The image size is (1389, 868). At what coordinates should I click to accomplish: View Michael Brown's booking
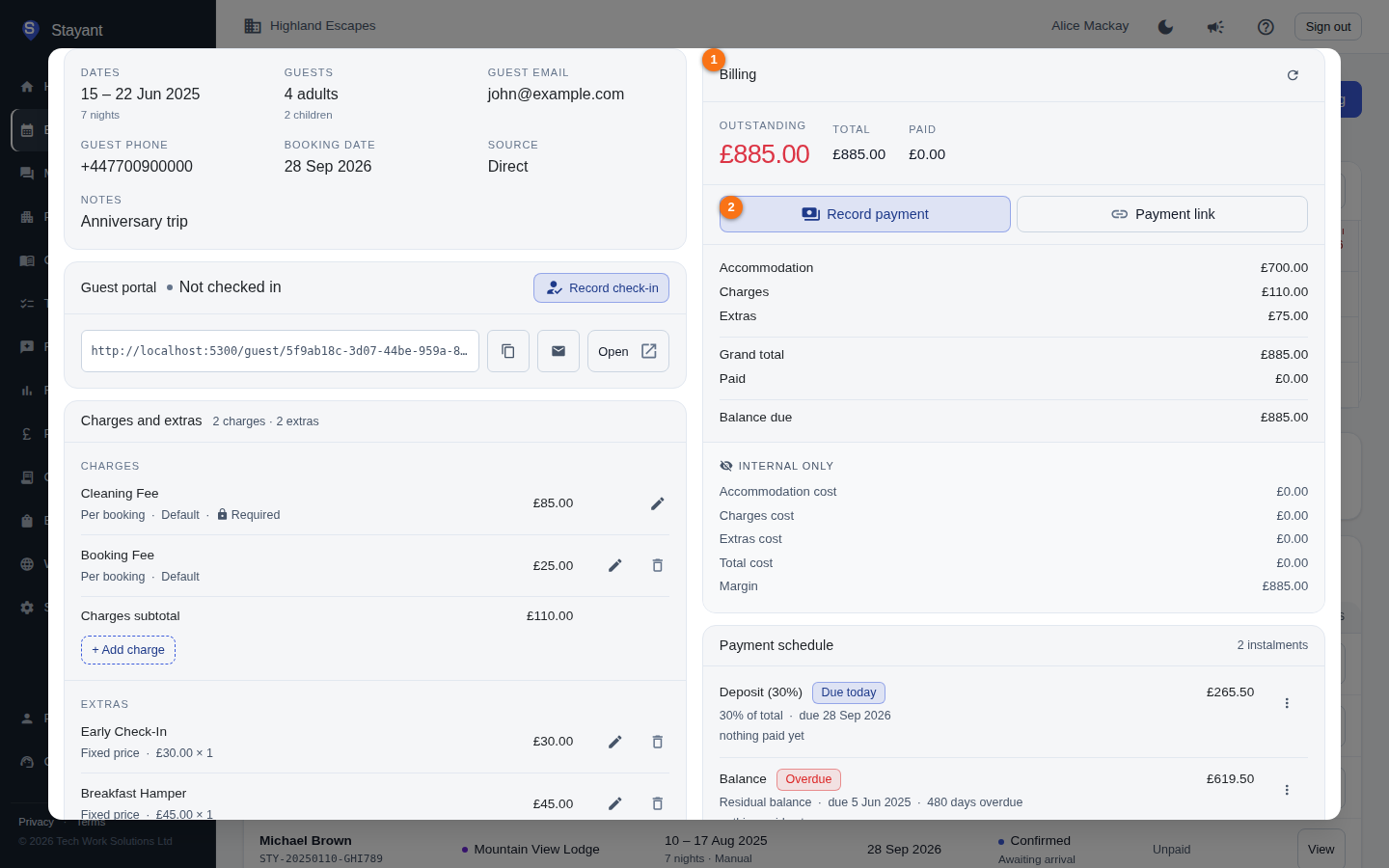pyautogui.click(x=1321, y=849)
